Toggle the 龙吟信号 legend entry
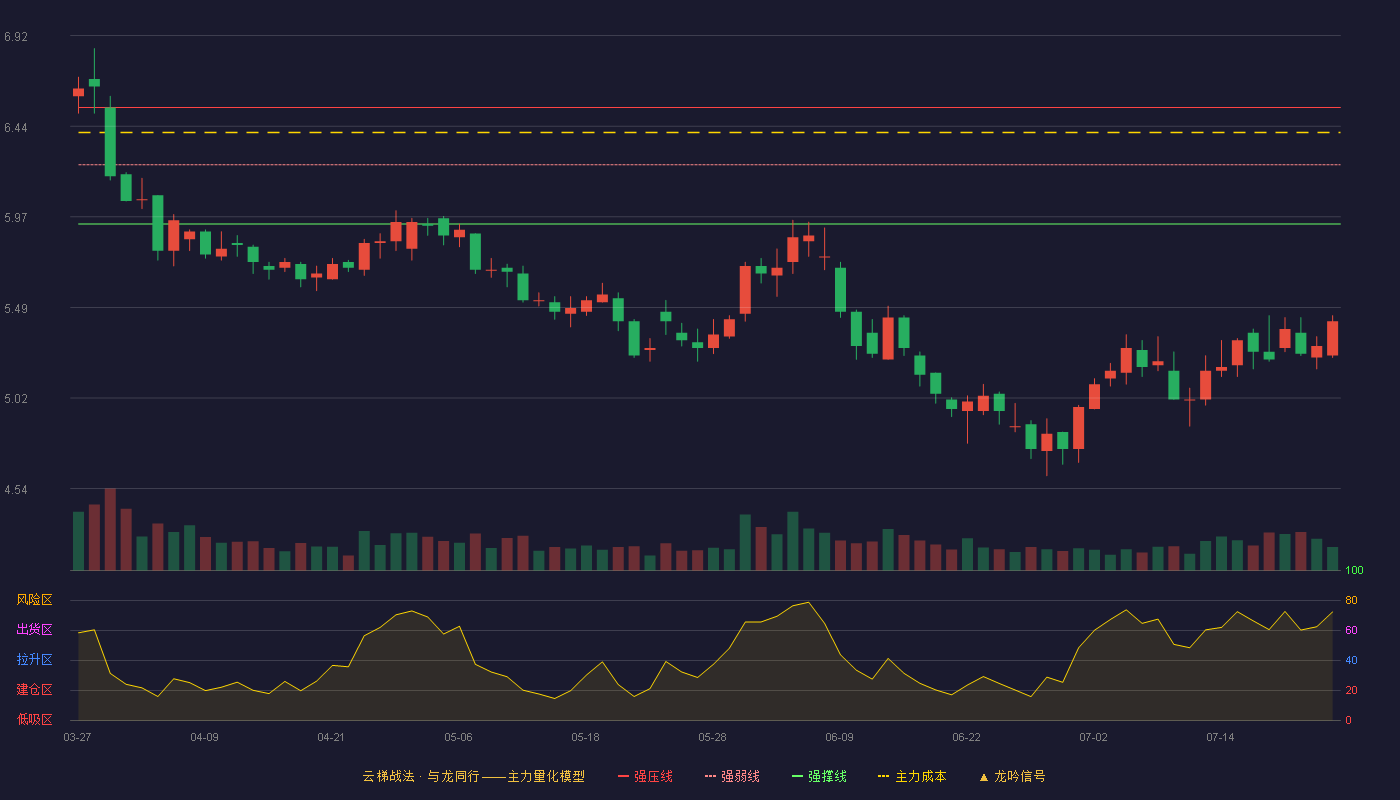 (x=1011, y=776)
